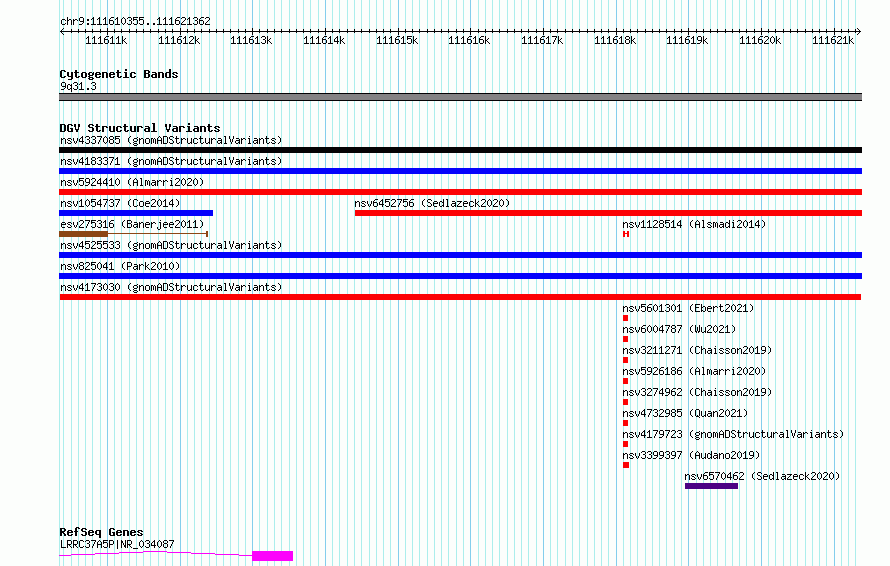The width and height of the screenshot is (890, 566).
Task: Click the 111616k ruler tick label
Action: pos(469,40)
